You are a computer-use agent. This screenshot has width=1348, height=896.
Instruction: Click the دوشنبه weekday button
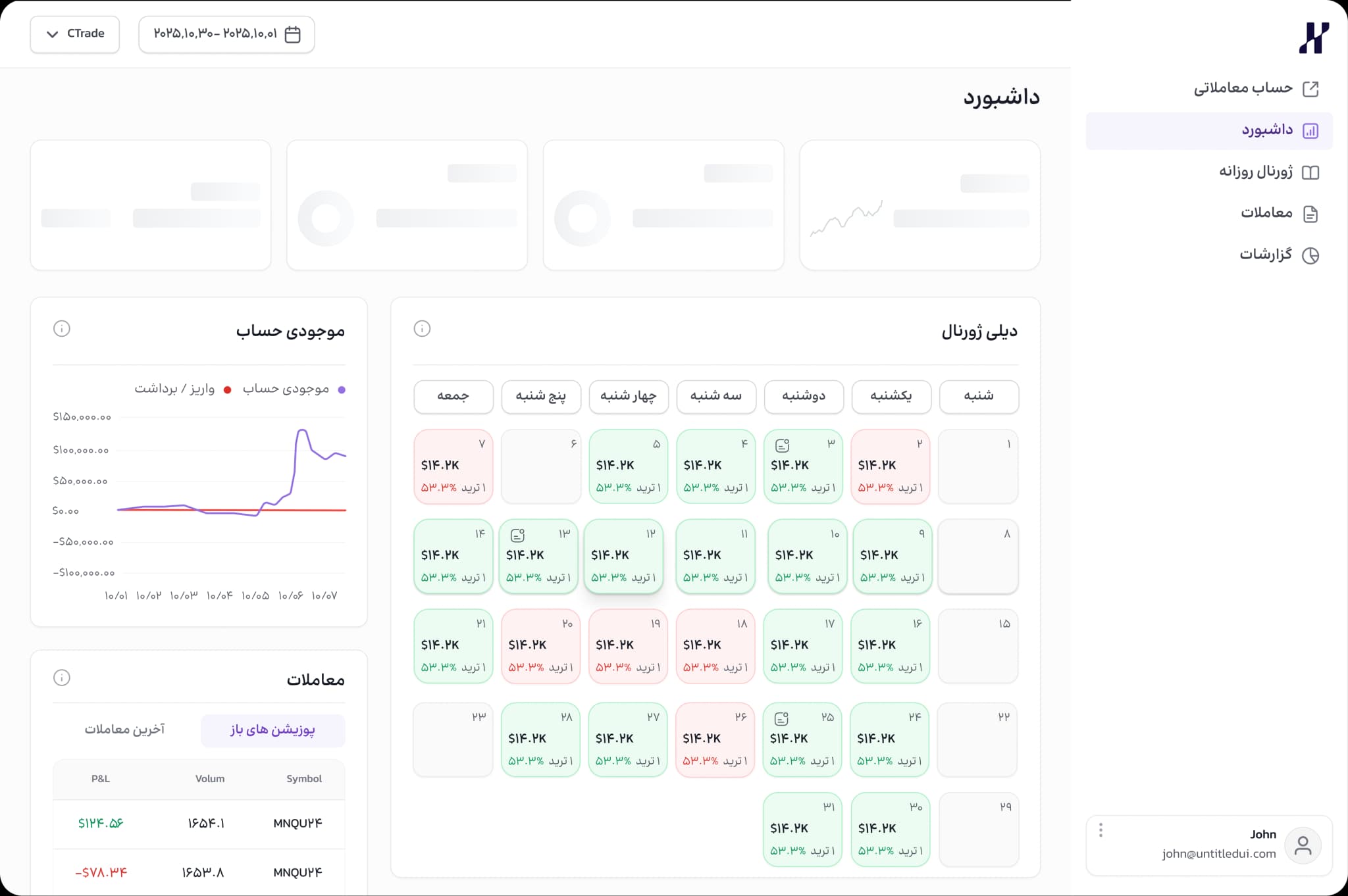803,396
